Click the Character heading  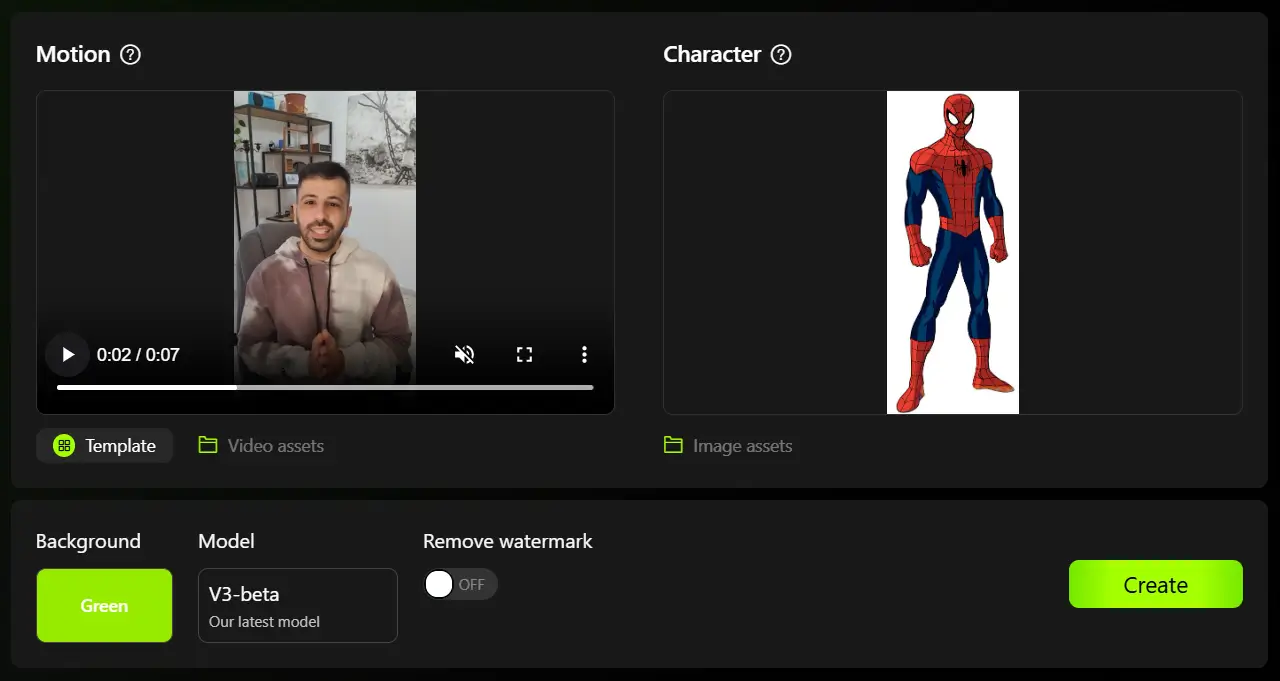pyautogui.click(x=712, y=54)
